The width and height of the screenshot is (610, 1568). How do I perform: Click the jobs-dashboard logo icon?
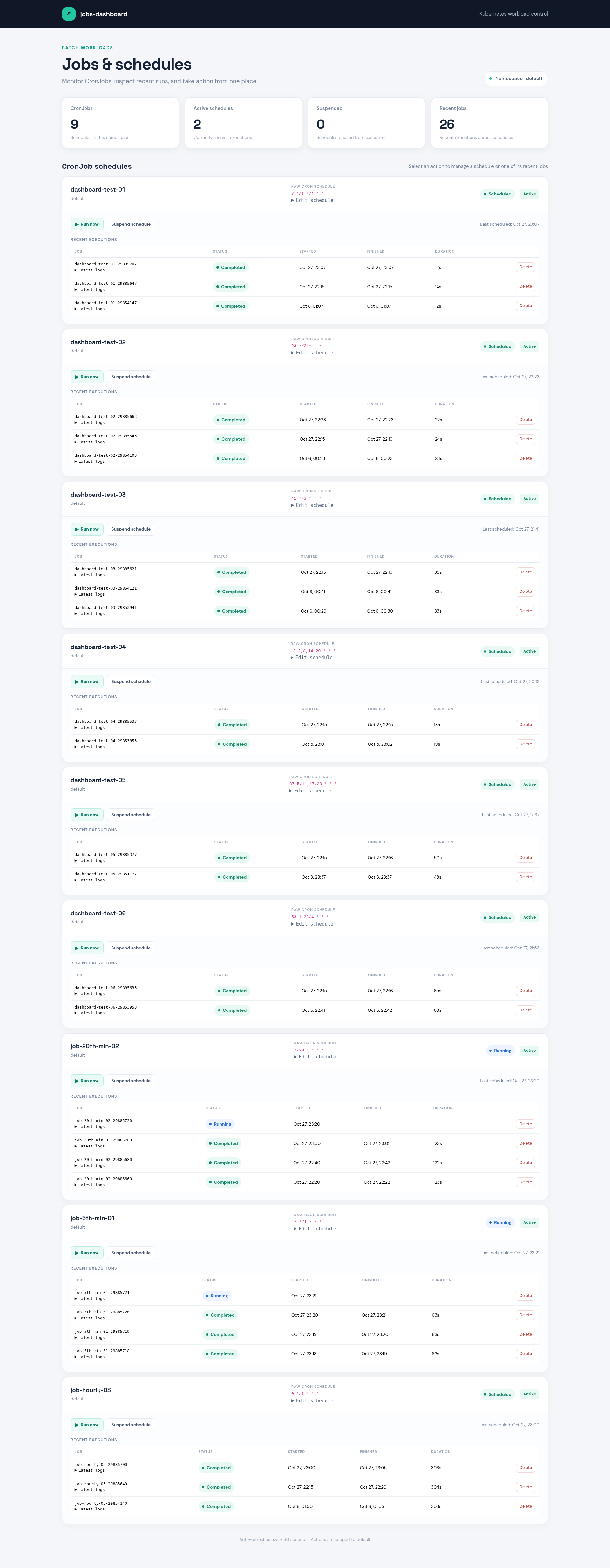69,14
